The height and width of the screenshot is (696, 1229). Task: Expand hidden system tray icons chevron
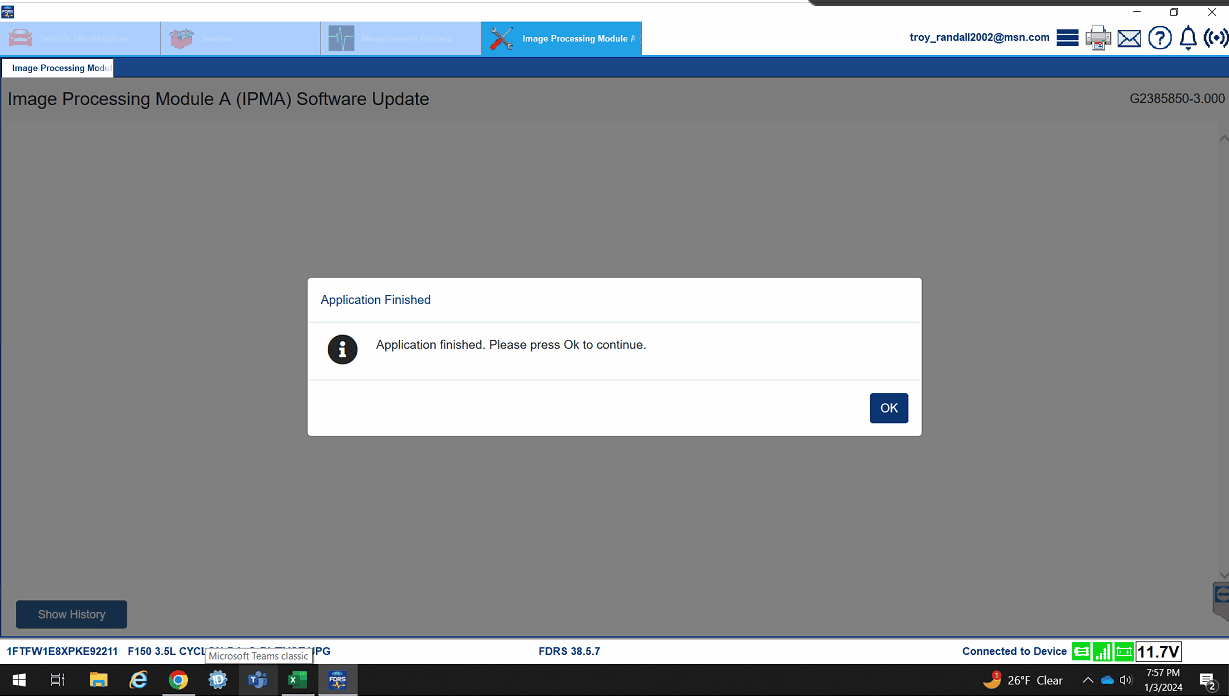(1088, 680)
